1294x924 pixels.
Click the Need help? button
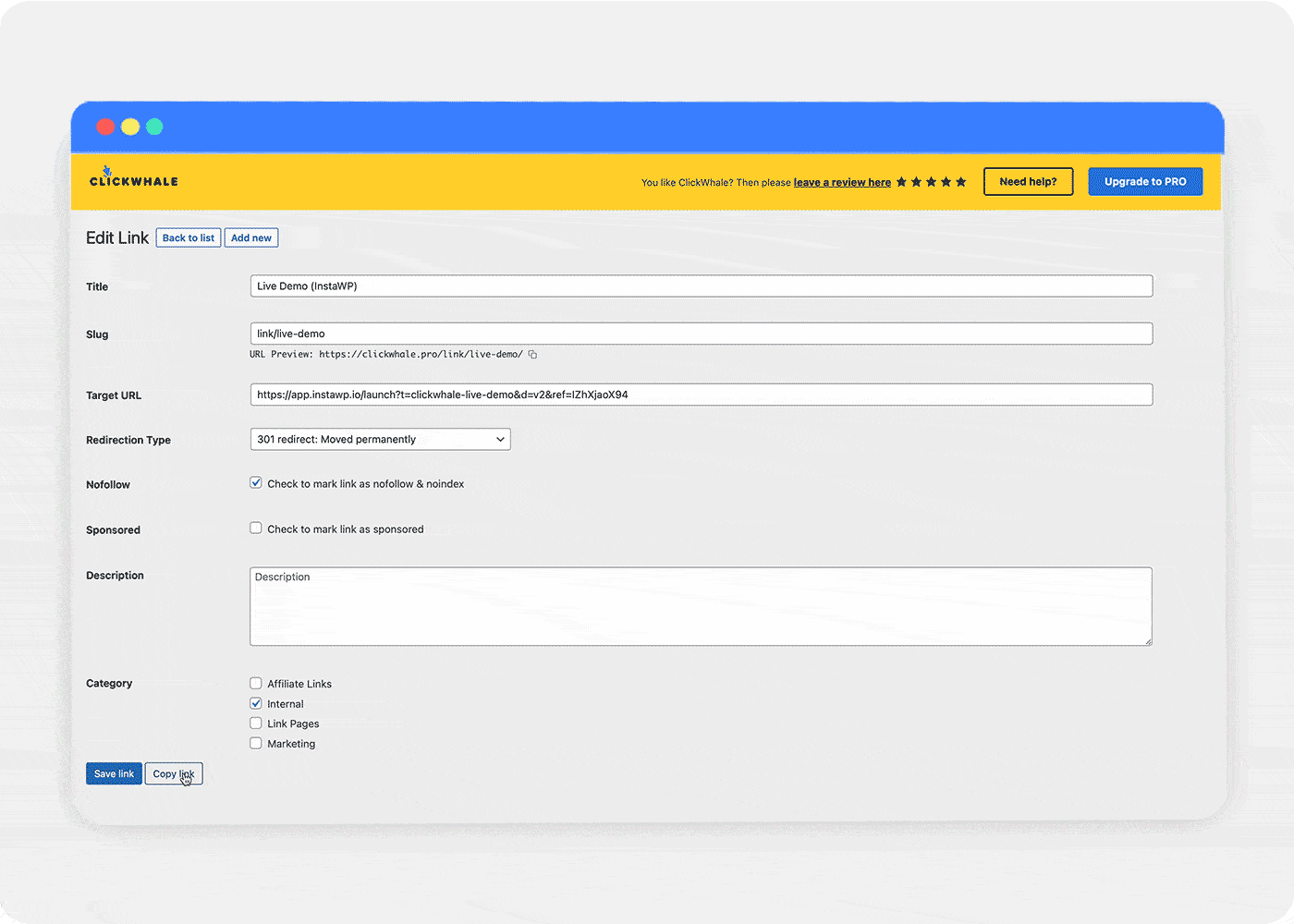click(x=1028, y=181)
